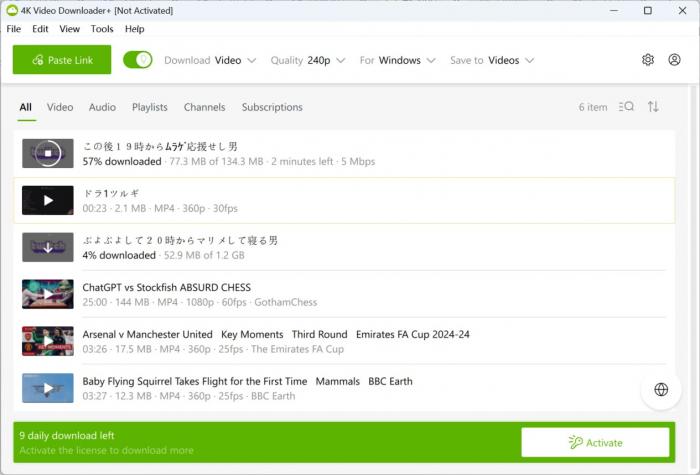Open the sort order arrows icon
The image size is (700, 475).
(x=653, y=107)
